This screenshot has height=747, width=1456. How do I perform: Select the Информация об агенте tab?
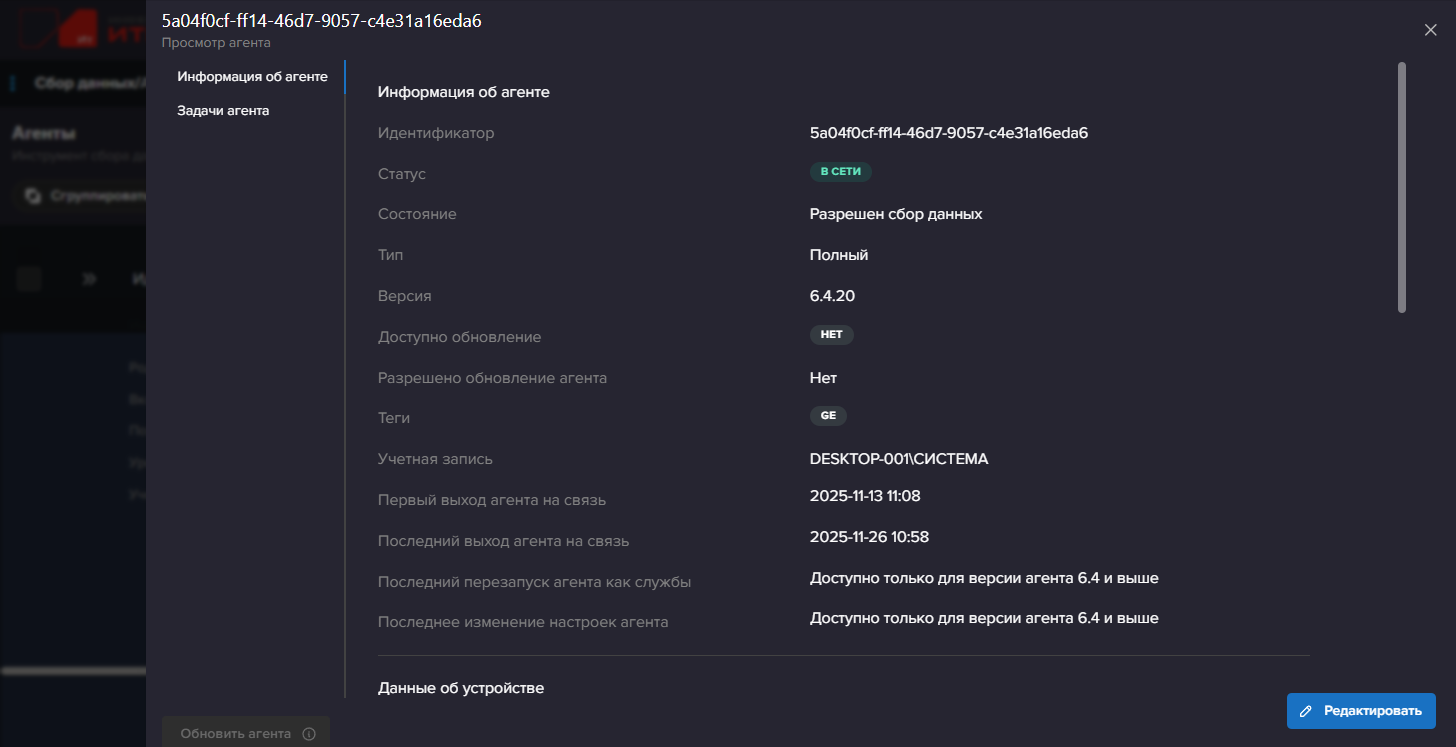pos(252,77)
